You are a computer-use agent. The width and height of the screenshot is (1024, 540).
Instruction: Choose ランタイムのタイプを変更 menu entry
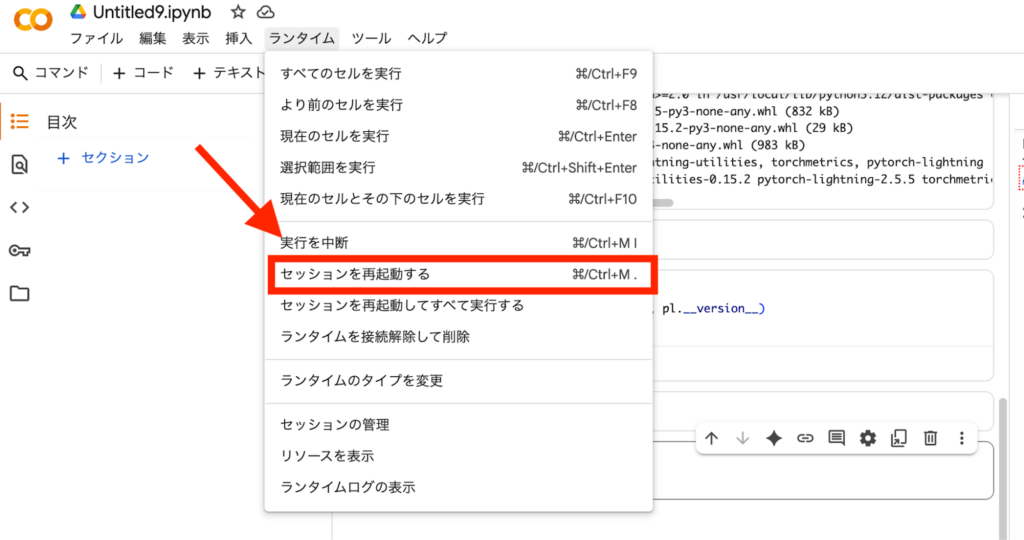[362, 380]
